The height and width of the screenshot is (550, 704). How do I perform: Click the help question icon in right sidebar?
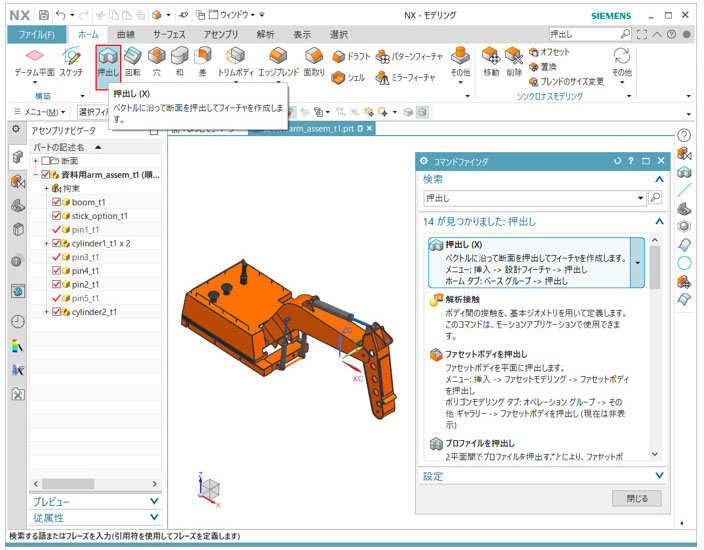[x=683, y=135]
